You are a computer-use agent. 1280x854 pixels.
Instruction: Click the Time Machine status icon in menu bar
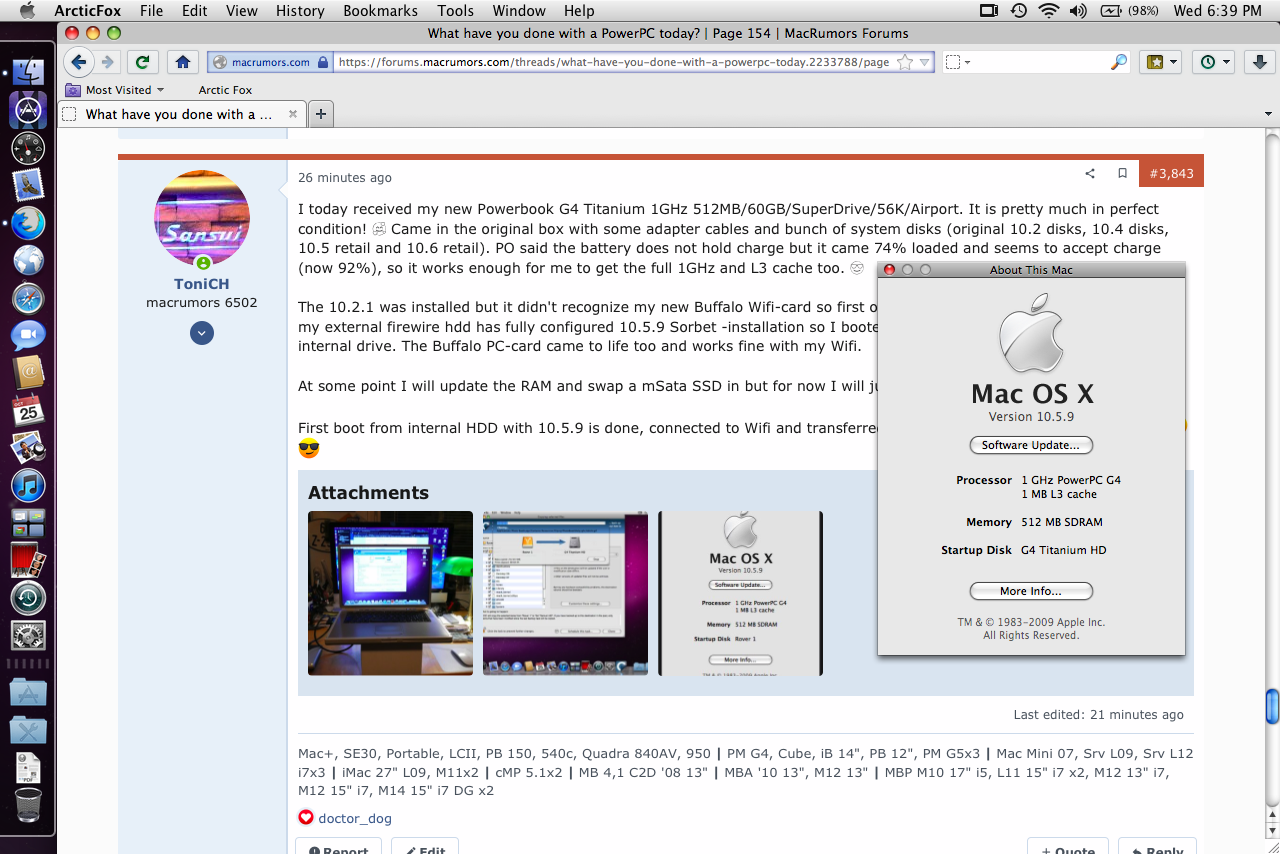tap(1018, 11)
